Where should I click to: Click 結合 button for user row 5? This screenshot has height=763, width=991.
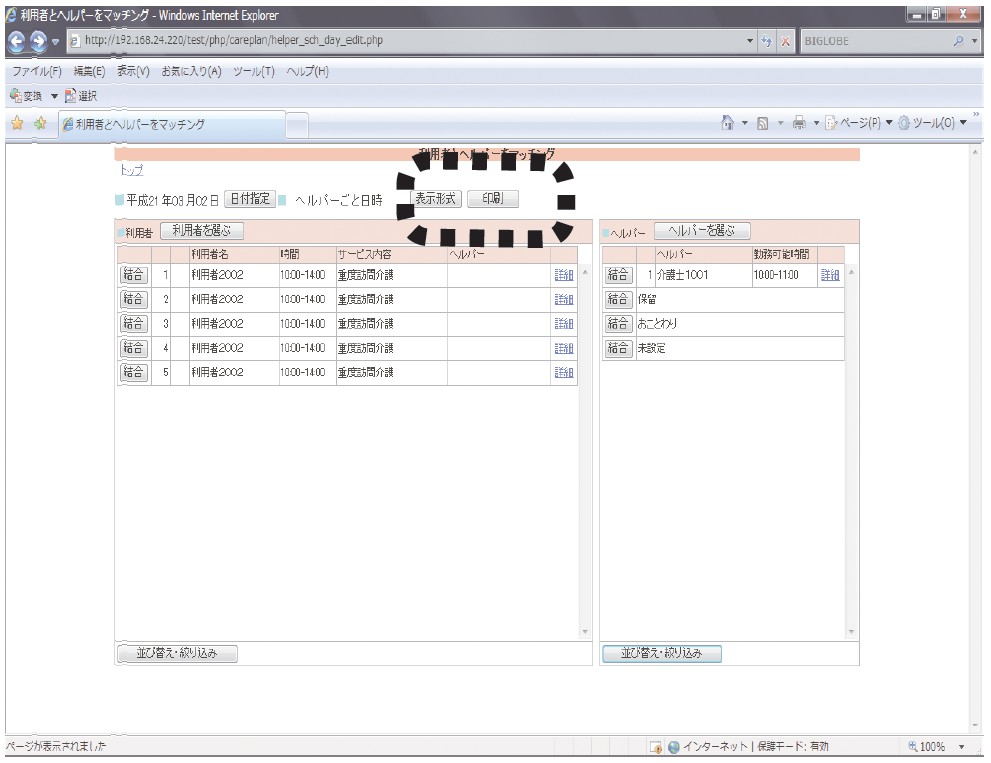(133, 372)
